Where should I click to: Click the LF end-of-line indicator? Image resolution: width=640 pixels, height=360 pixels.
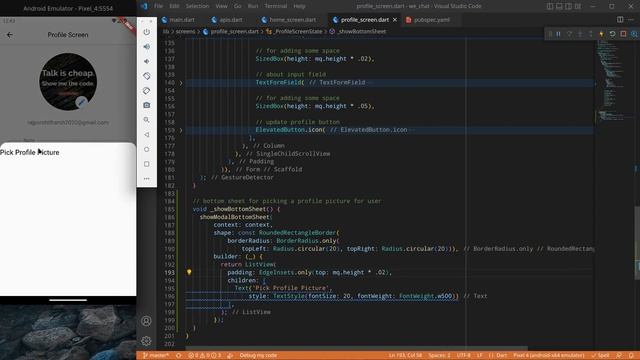coord(480,356)
